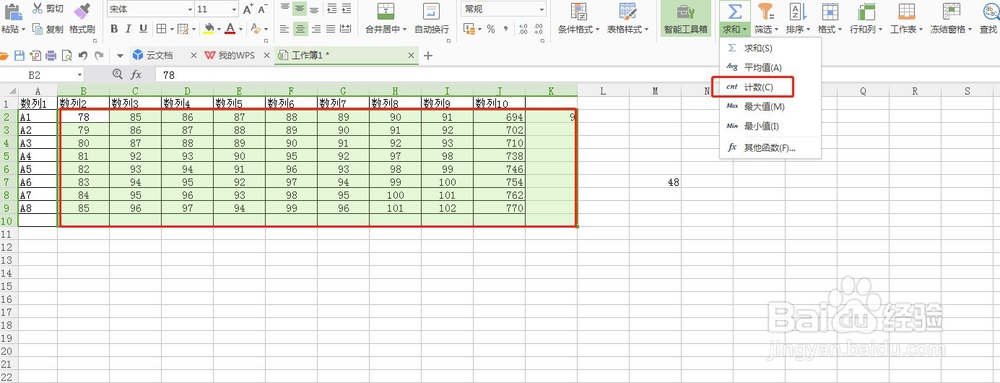This screenshot has width=1000, height=383.
Task: Toggle align left
Action: tap(284, 29)
